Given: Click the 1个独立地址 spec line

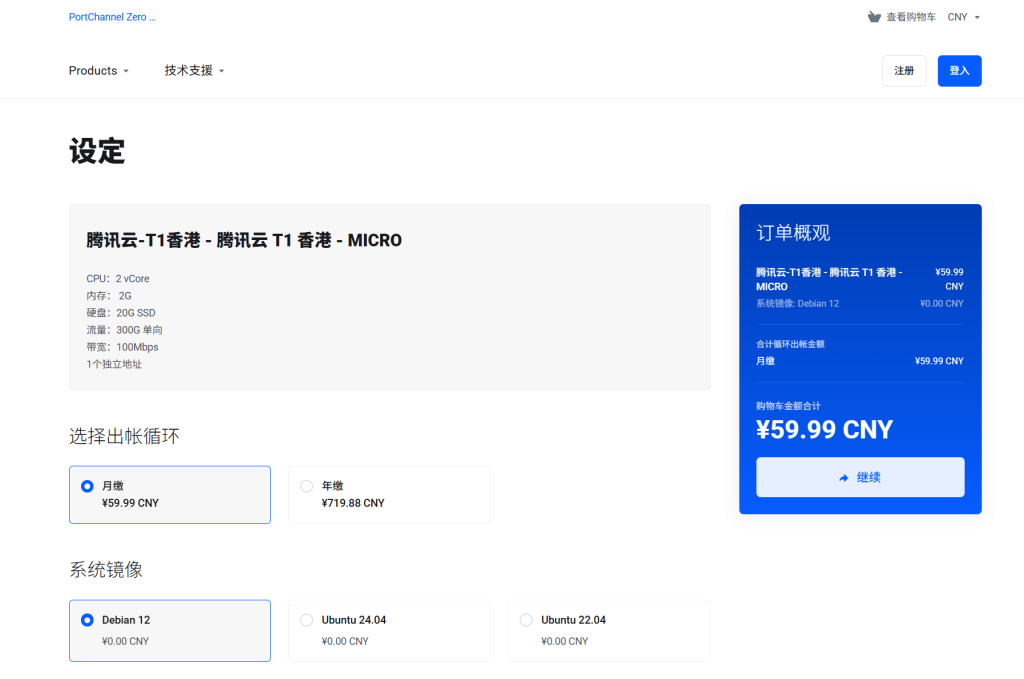Looking at the screenshot, I should click(x=114, y=364).
